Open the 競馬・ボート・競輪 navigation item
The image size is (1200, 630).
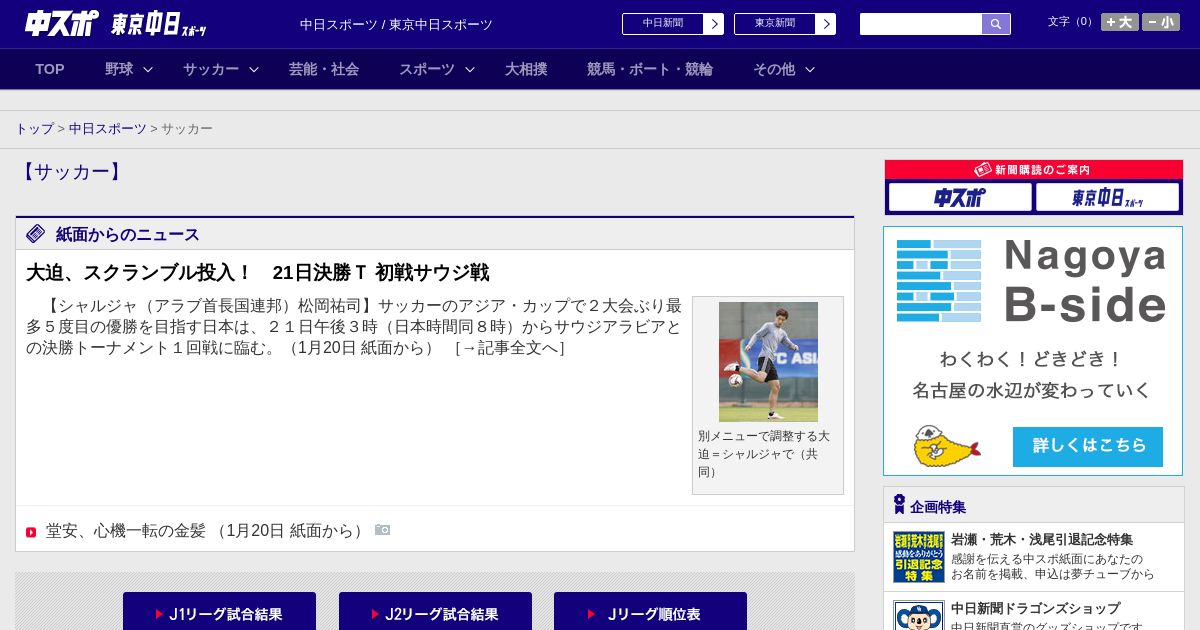coord(650,69)
